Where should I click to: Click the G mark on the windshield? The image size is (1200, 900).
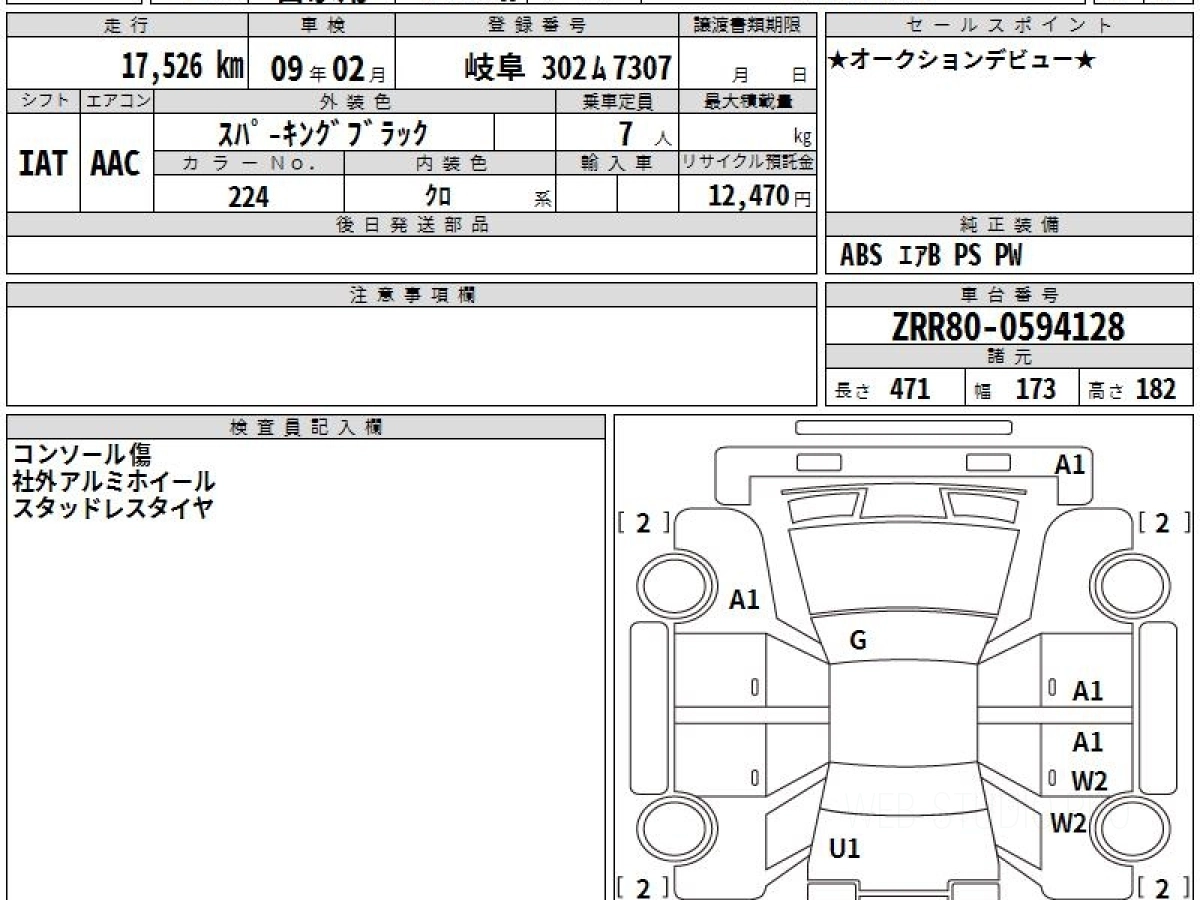coord(857,641)
